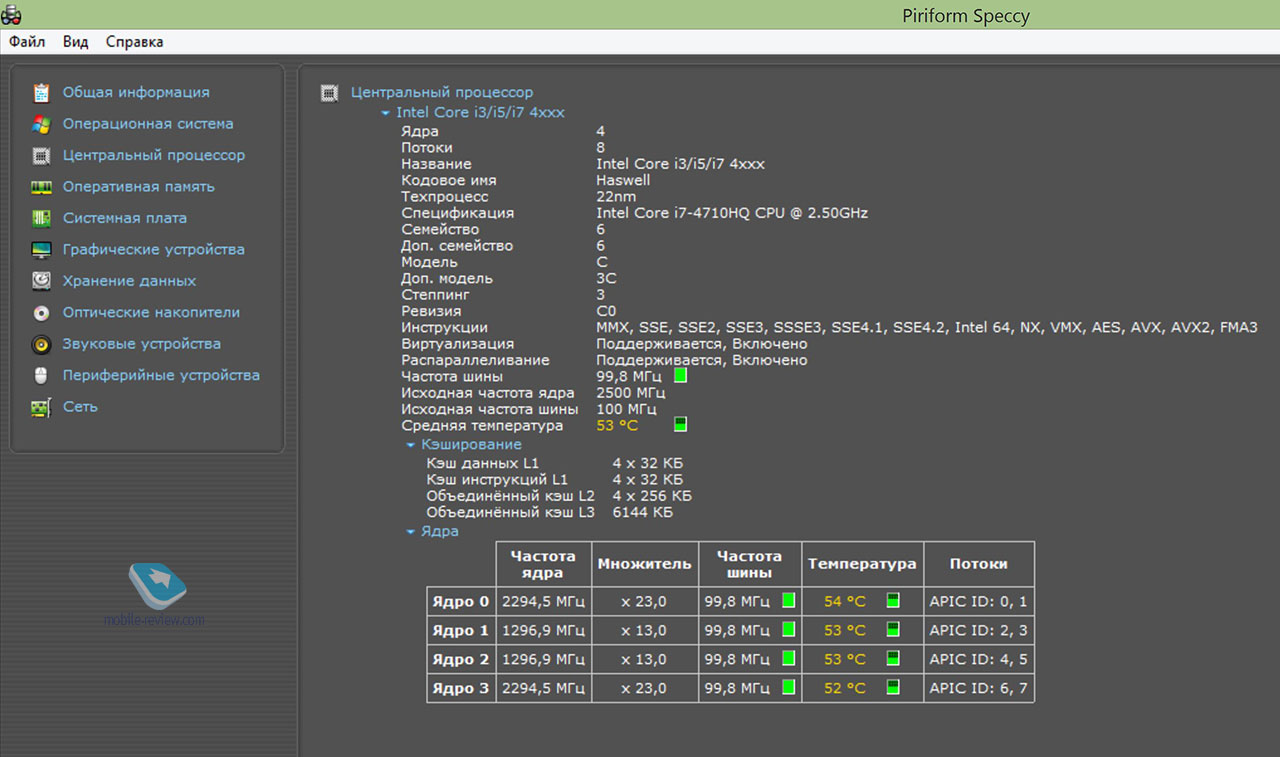Click the Температура column header
1280x757 pixels.
(x=862, y=564)
